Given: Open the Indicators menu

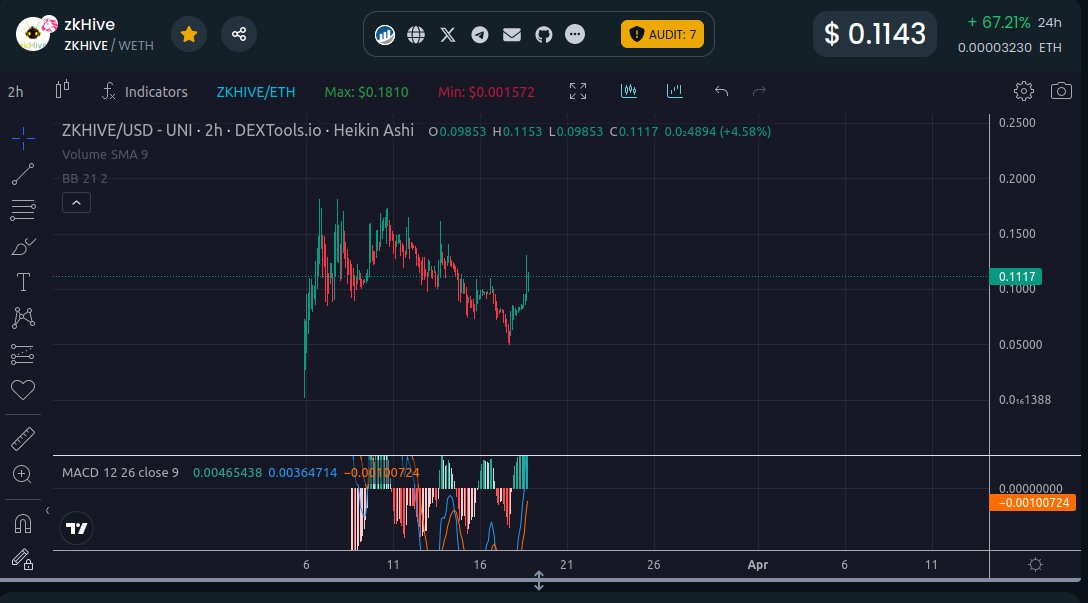Looking at the screenshot, I should pyautogui.click(x=144, y=92).
